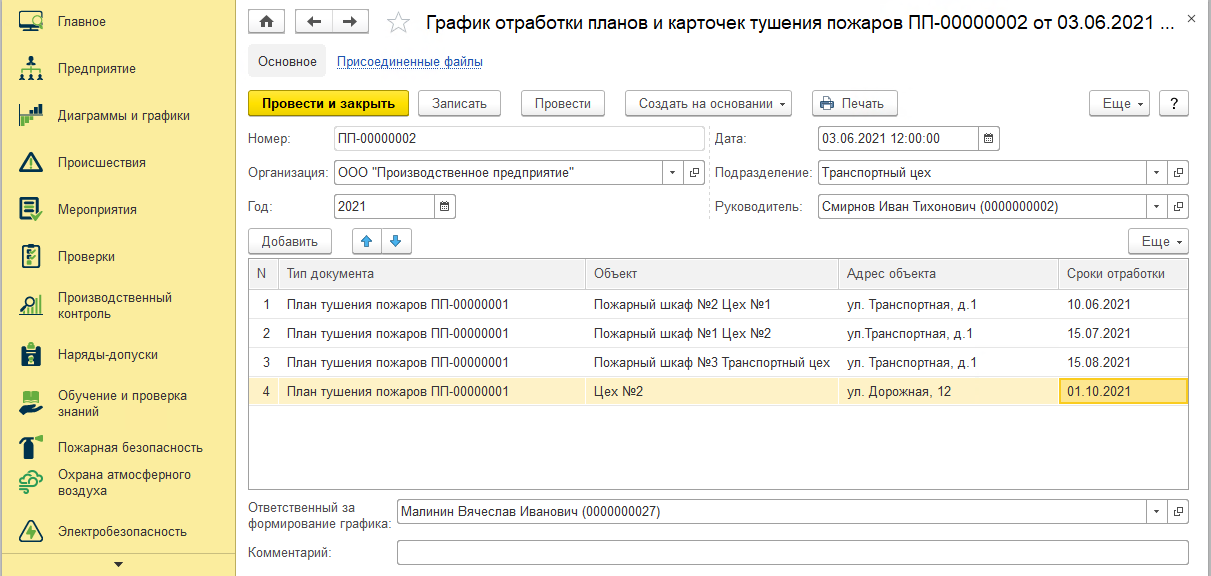Open the Электробезопасность sidebar icon
Viewport: 1211px width, 576px height.
pyautogui.click(x=31, y=531)
